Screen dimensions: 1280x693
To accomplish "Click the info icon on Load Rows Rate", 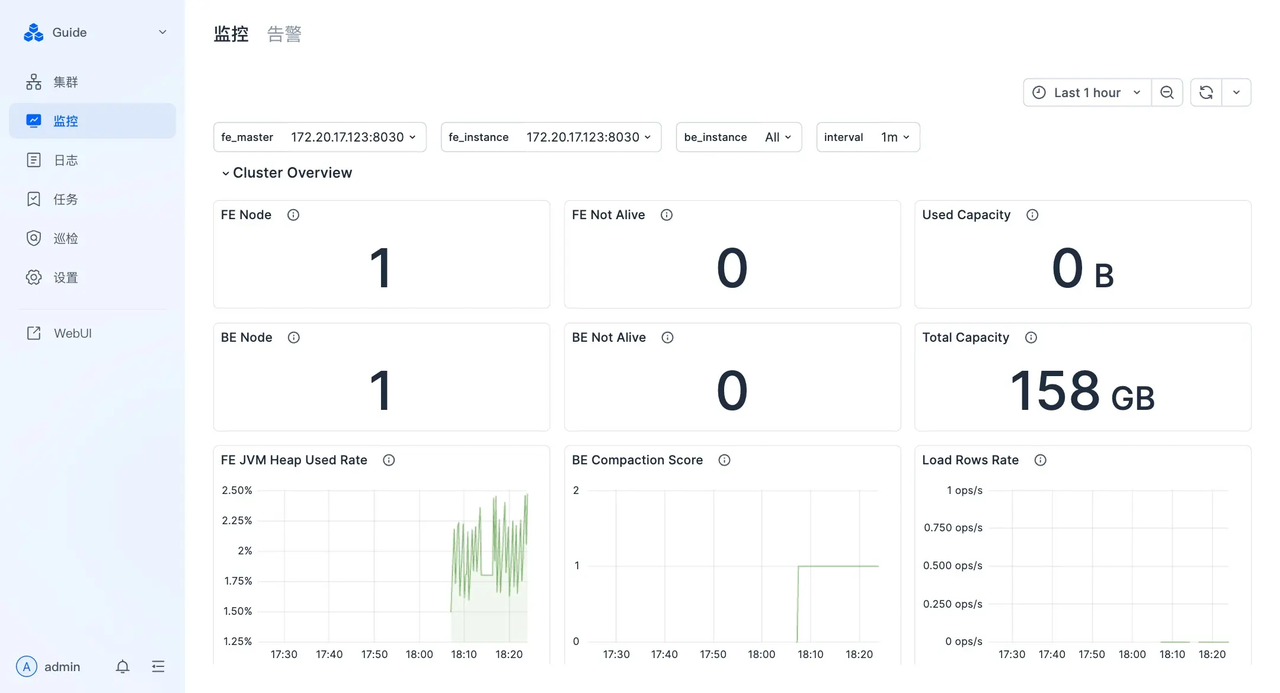I will click(1040, 461).
